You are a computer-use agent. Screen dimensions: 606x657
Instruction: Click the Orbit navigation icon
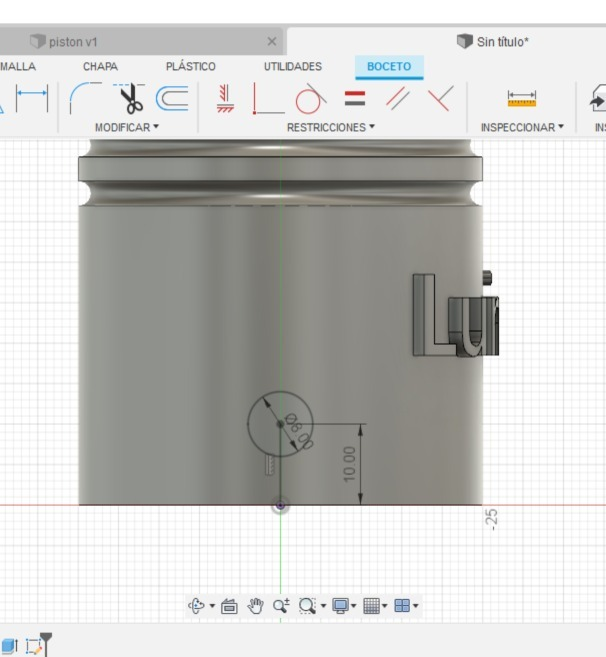coord(196,606)
